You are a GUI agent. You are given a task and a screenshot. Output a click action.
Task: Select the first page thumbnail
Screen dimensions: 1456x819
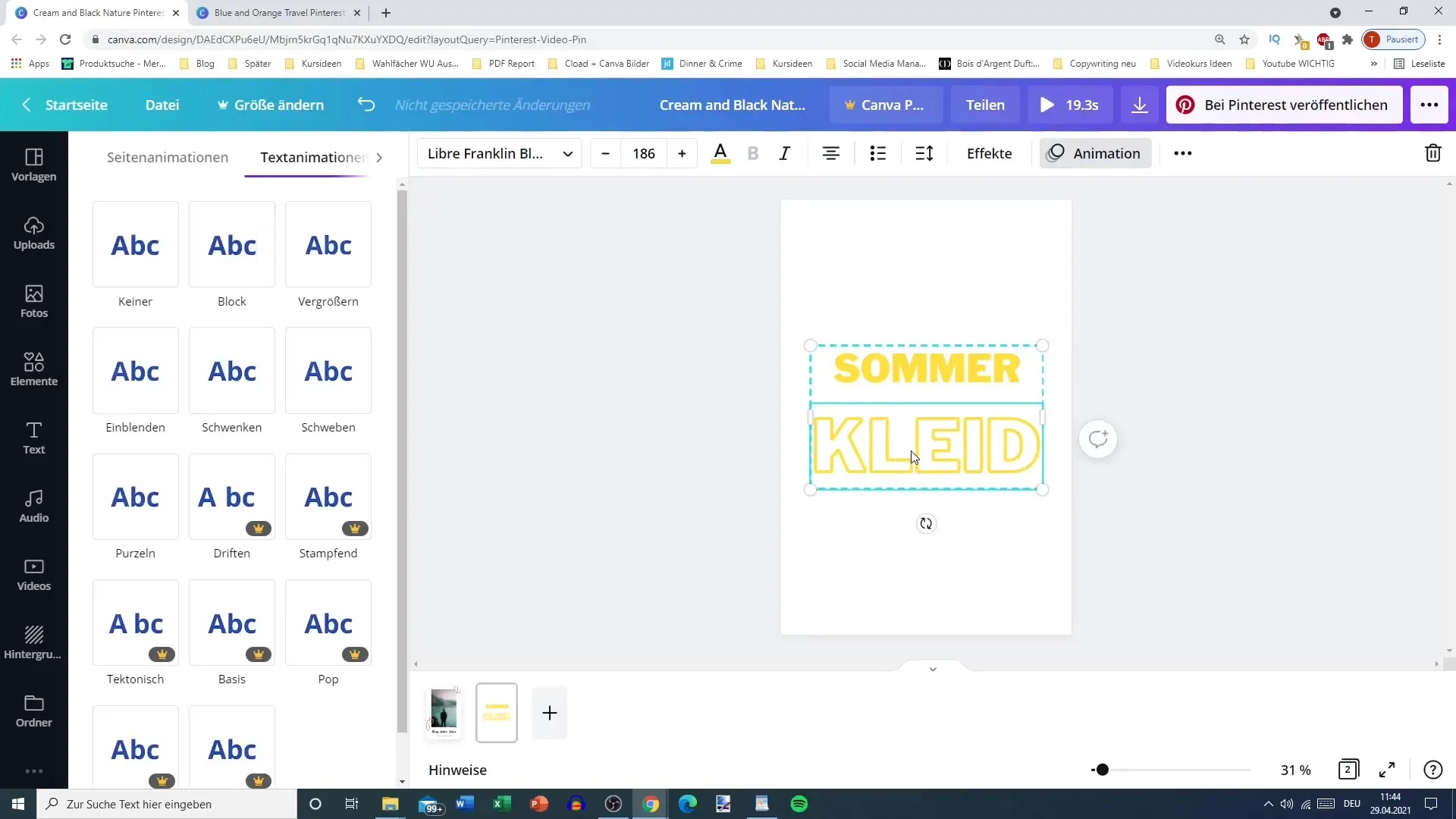pos(444,712)
